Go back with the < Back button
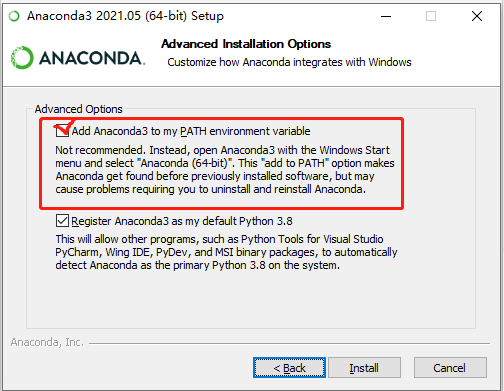This screenshot has height=391, width=504. tap(289, 368)
